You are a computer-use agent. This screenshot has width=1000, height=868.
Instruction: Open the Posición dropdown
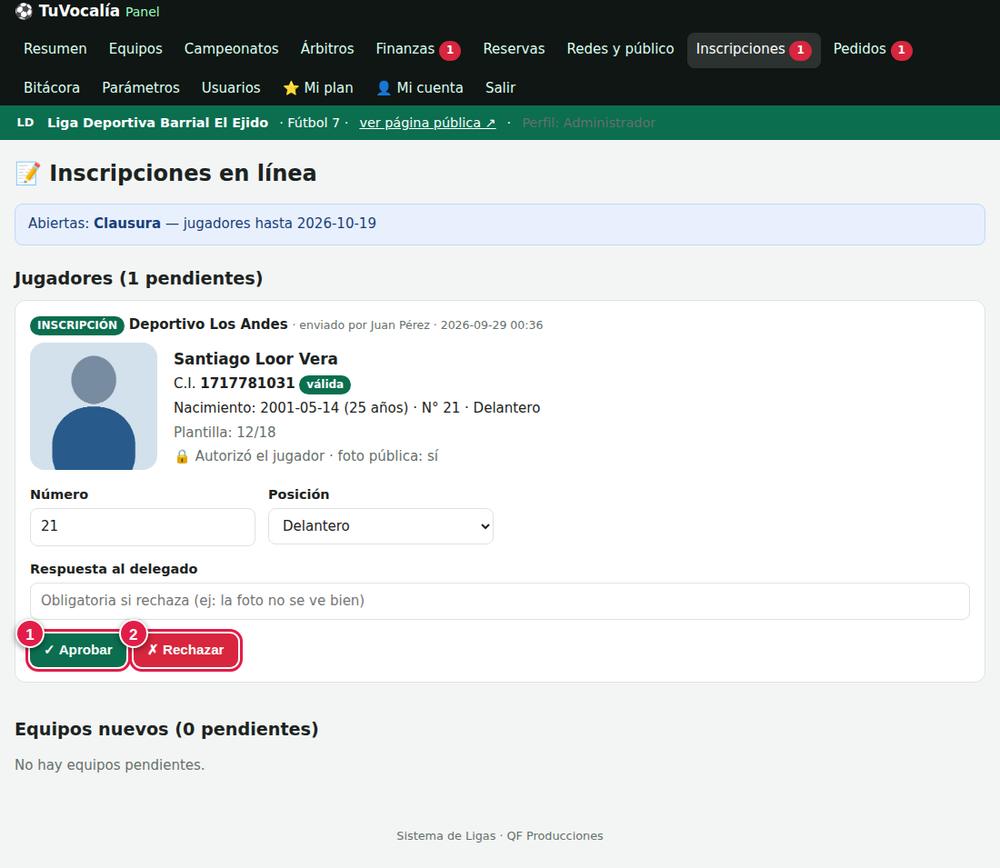pos(381,526)
